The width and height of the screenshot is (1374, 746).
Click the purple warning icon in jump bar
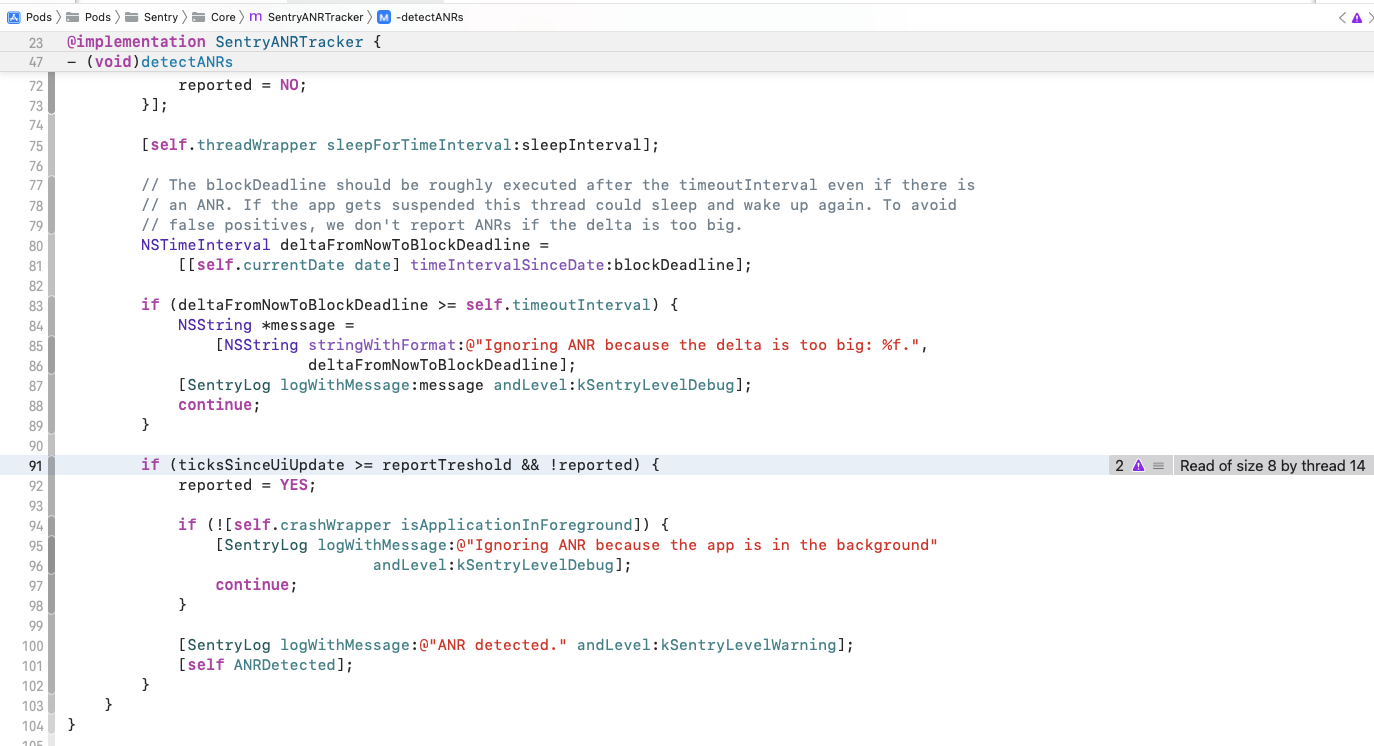coord(1356,17)
